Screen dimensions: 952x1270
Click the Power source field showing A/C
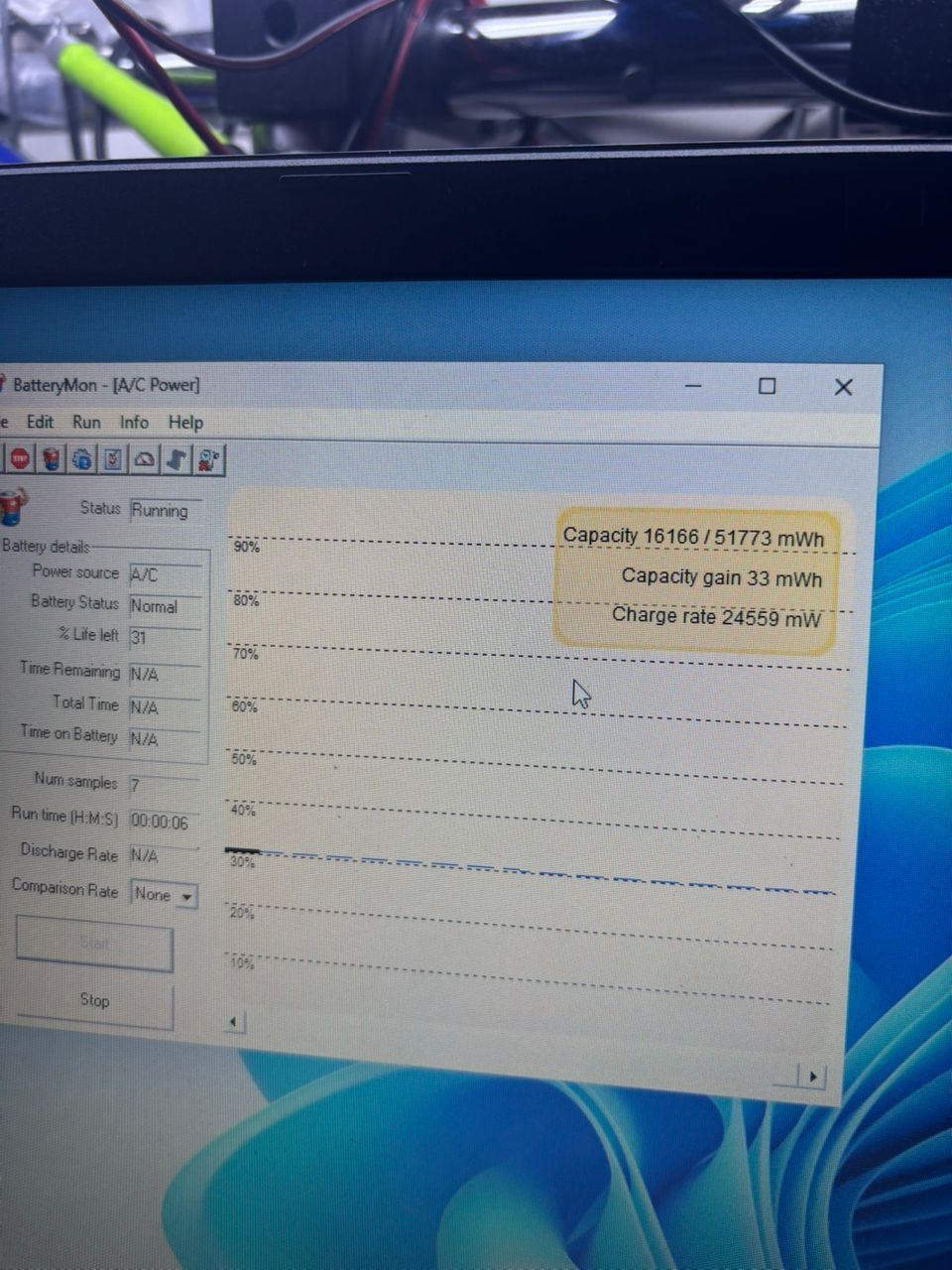(x=166, y=574)
